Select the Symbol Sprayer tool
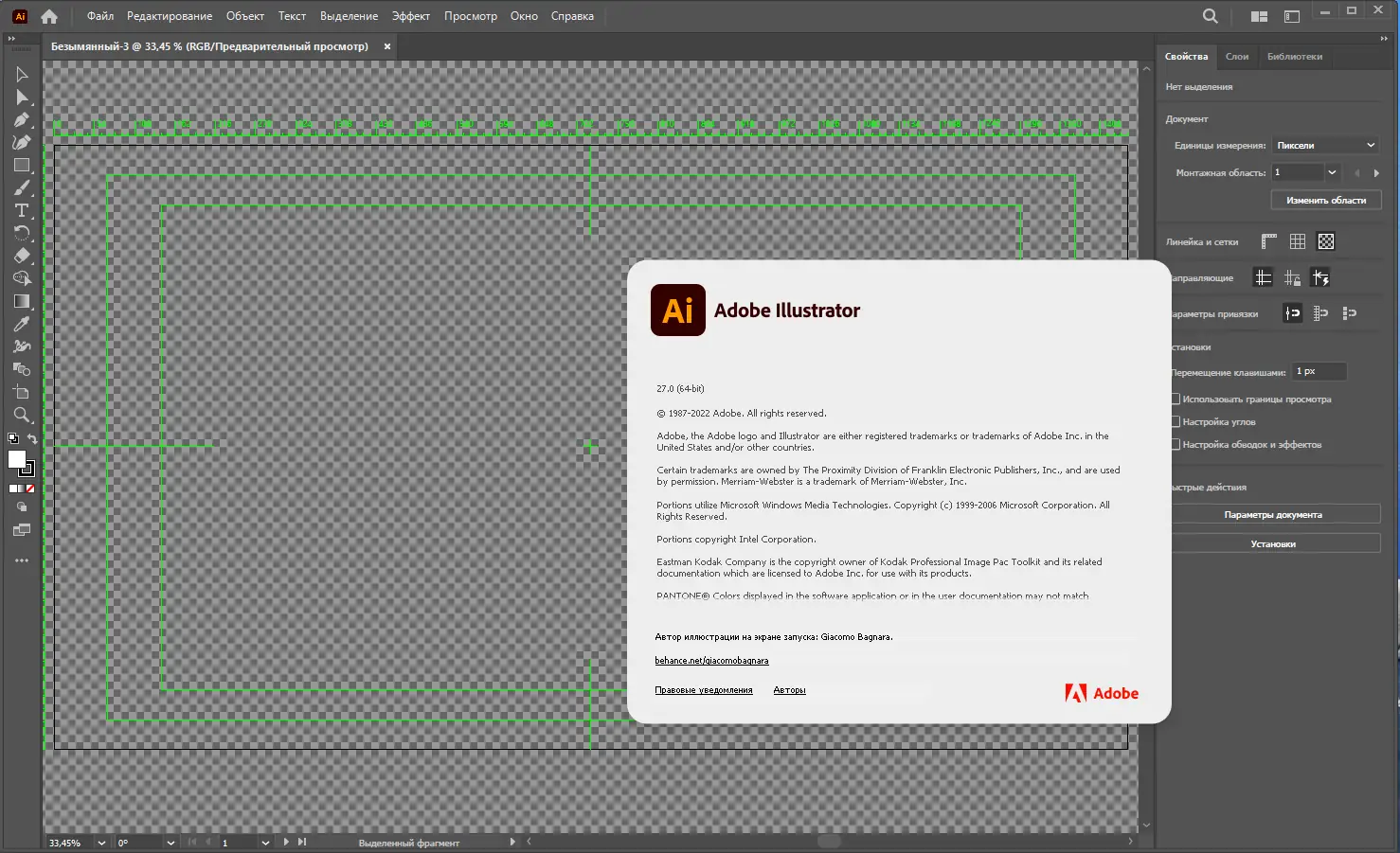1400x853 pixels. tap(22, 347)
